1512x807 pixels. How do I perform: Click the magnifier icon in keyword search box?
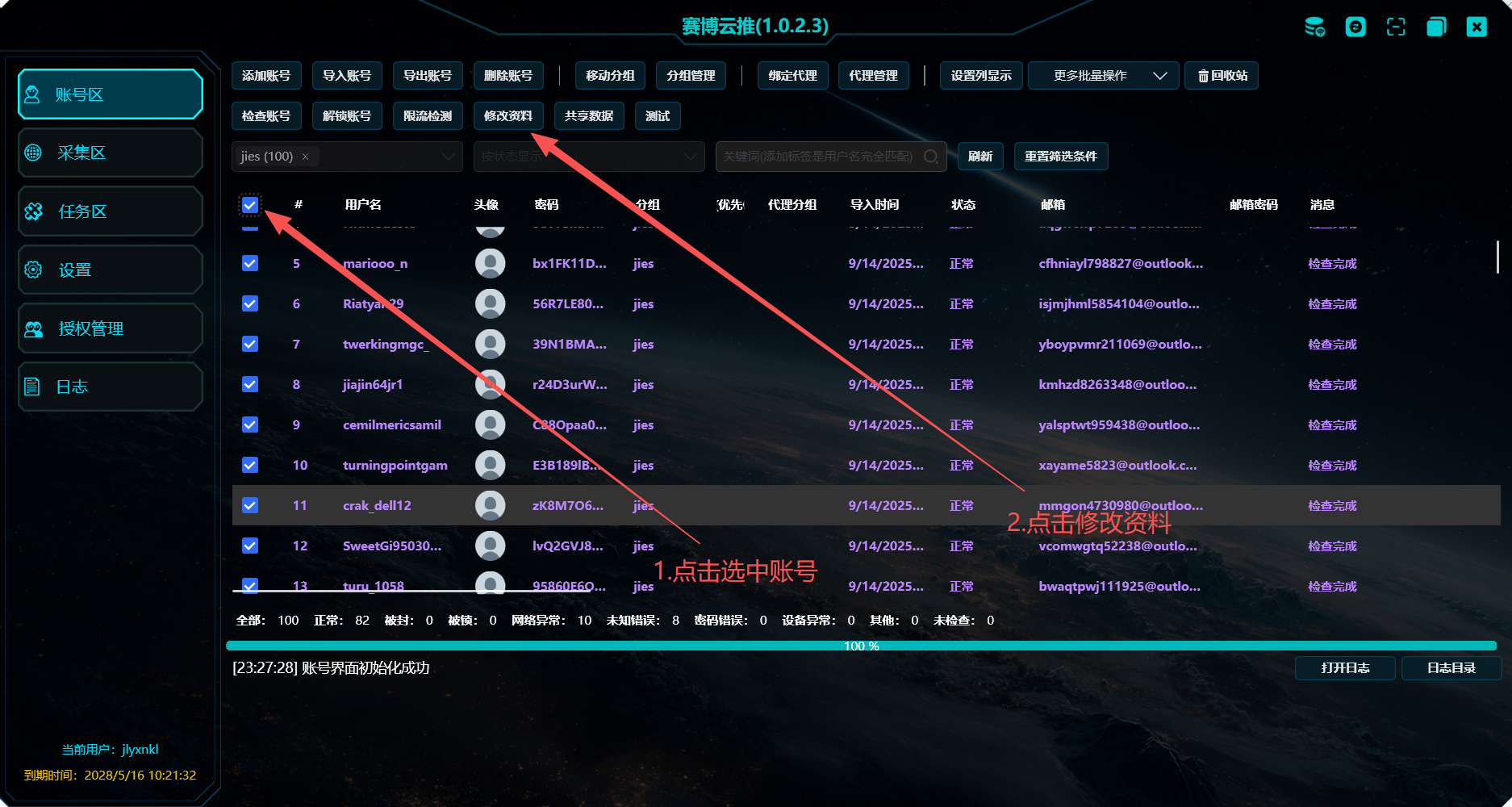(x=931, y=157)
